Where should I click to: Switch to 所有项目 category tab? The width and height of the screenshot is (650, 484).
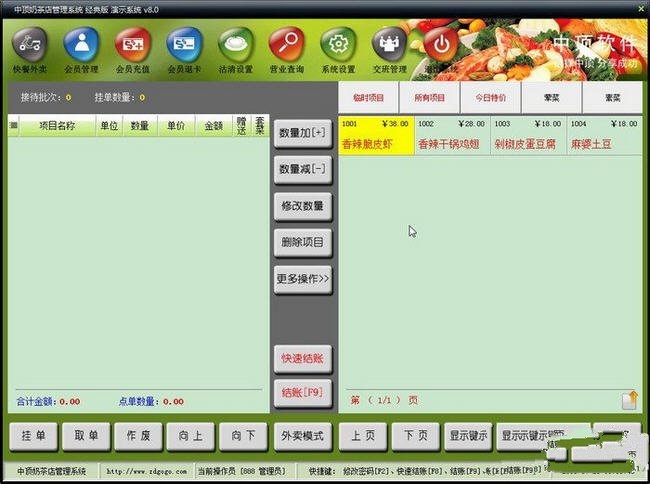(x=429, y=98)
